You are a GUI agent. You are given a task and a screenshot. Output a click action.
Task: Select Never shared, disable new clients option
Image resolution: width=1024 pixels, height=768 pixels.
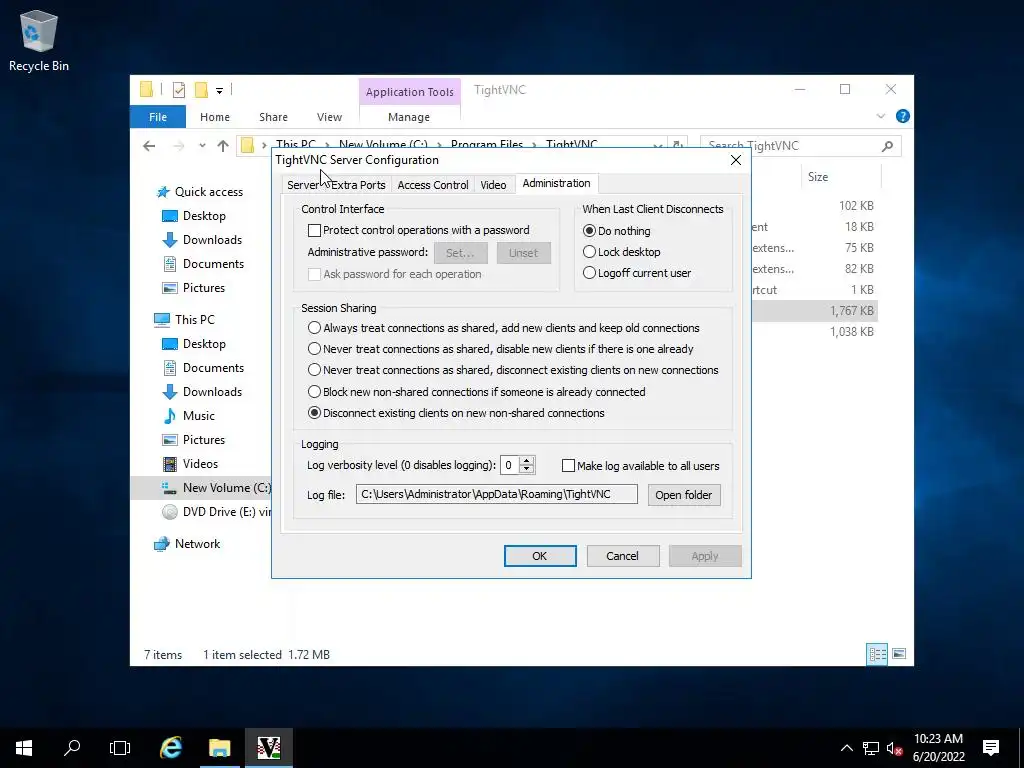[314, 348]
